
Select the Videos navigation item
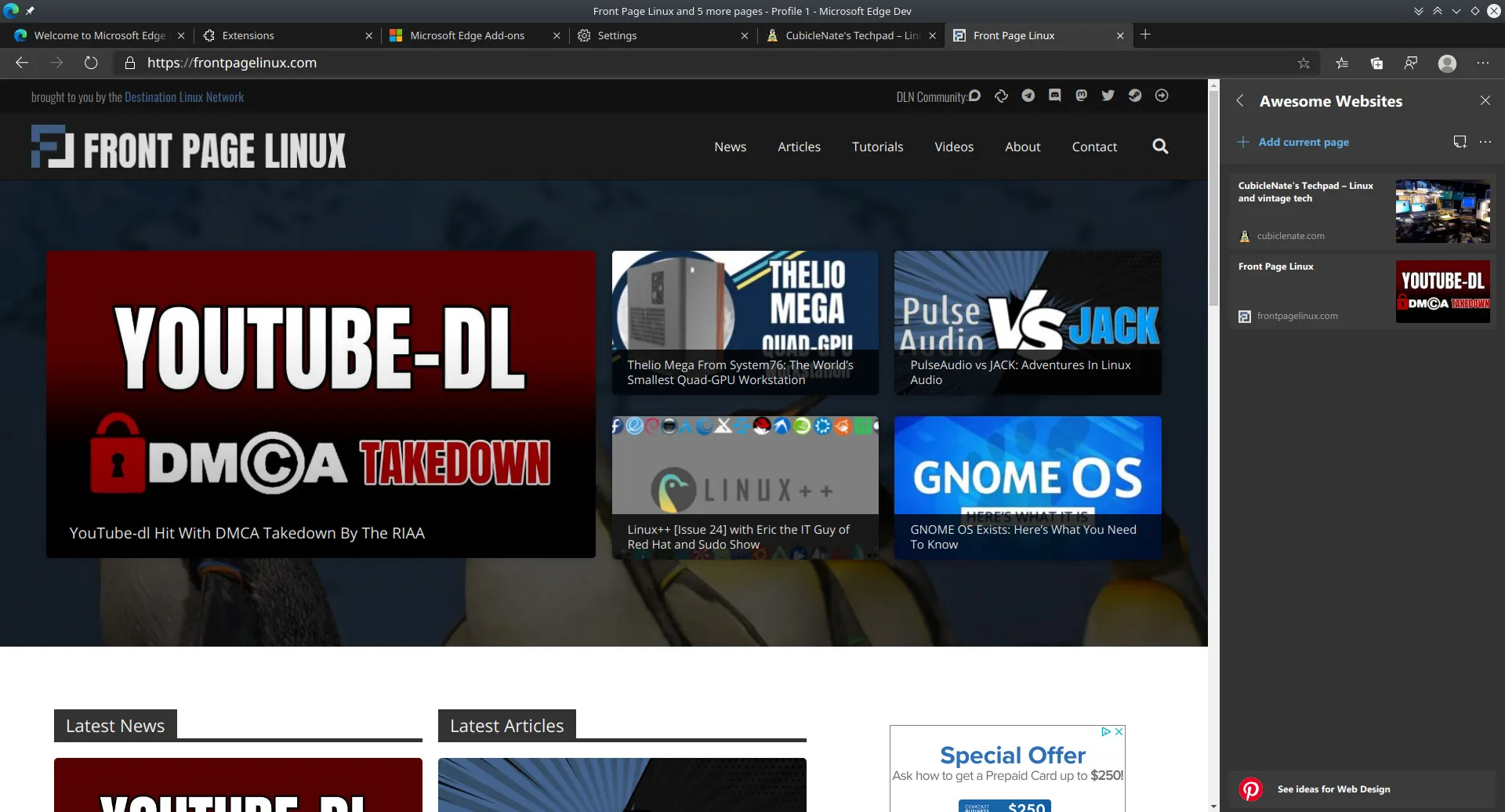pyautogui.click(x=954, y=147)
